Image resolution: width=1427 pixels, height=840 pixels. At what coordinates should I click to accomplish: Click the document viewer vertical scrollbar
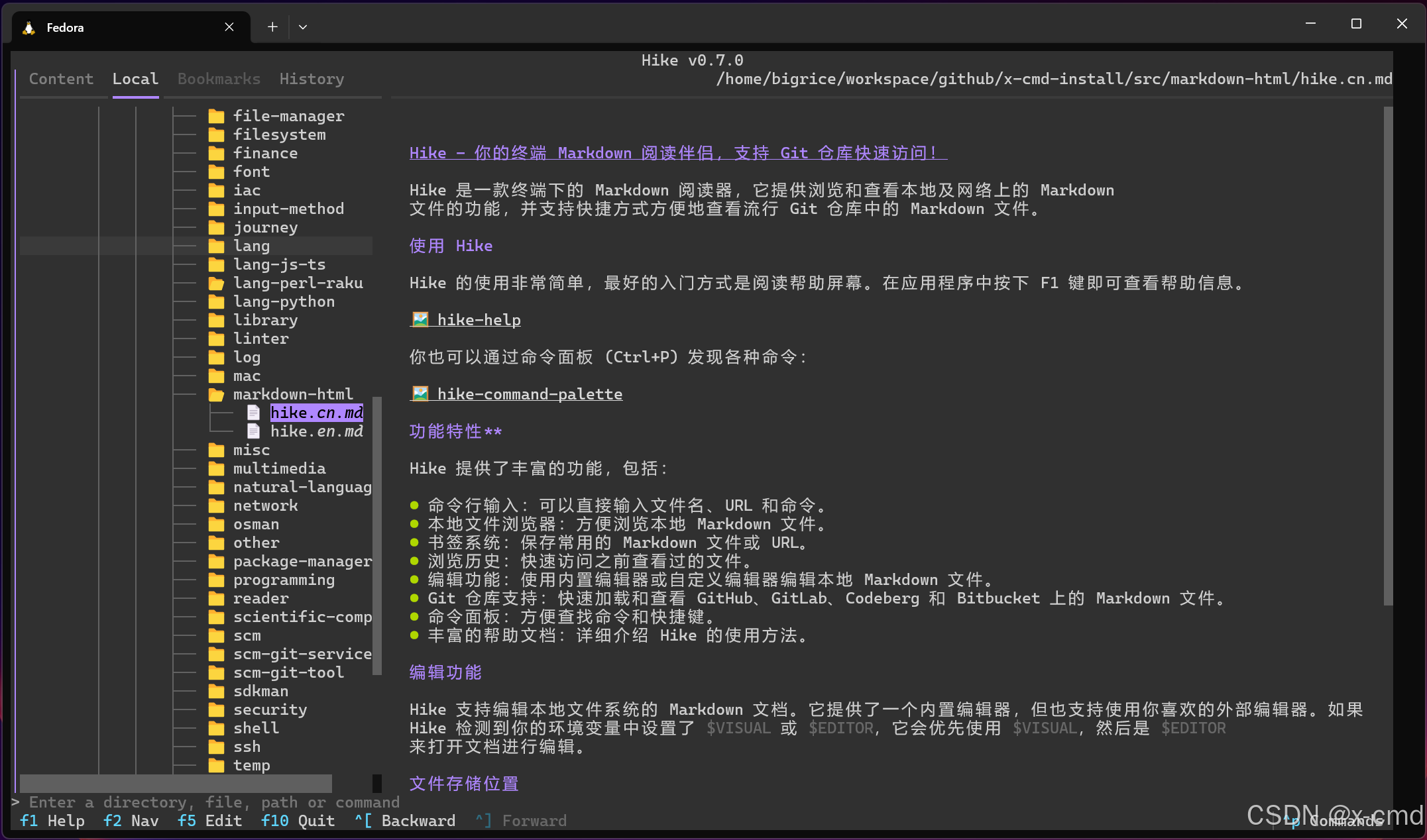point(1388,356)
